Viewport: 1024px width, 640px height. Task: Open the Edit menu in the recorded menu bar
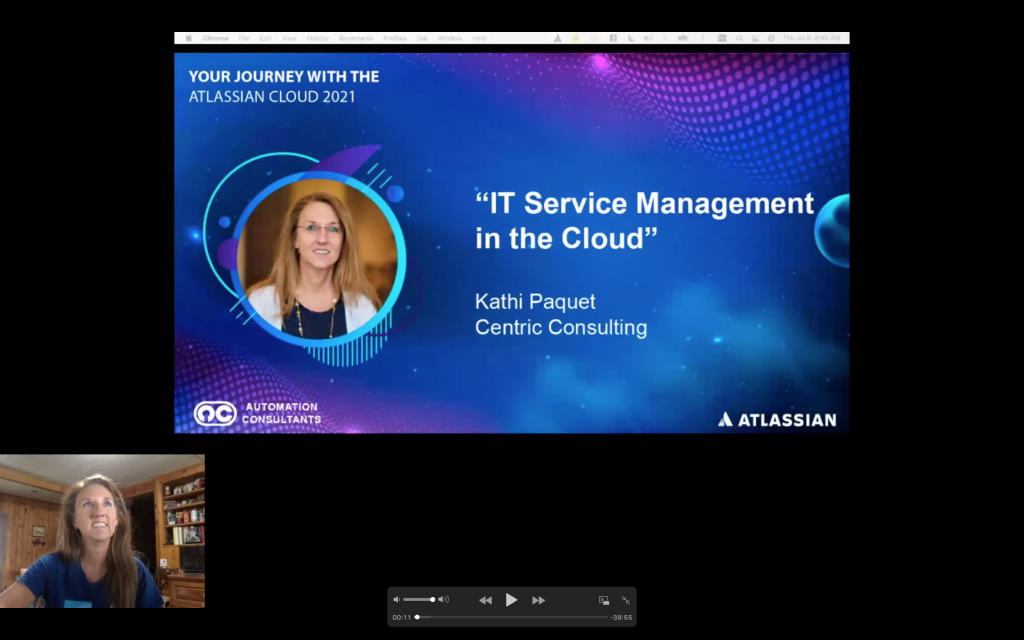click(265, 38)
